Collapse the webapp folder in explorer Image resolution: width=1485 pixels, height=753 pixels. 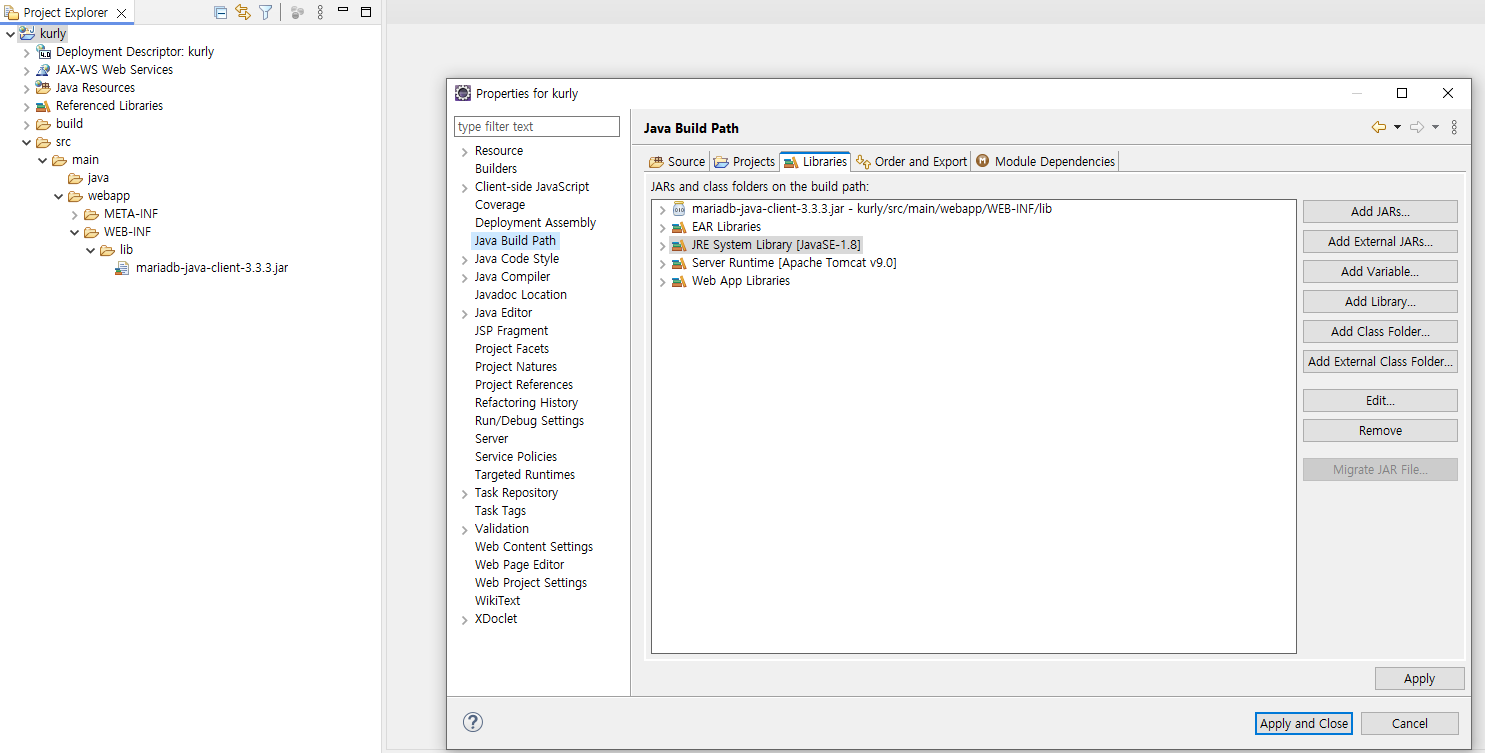(59, 196)
